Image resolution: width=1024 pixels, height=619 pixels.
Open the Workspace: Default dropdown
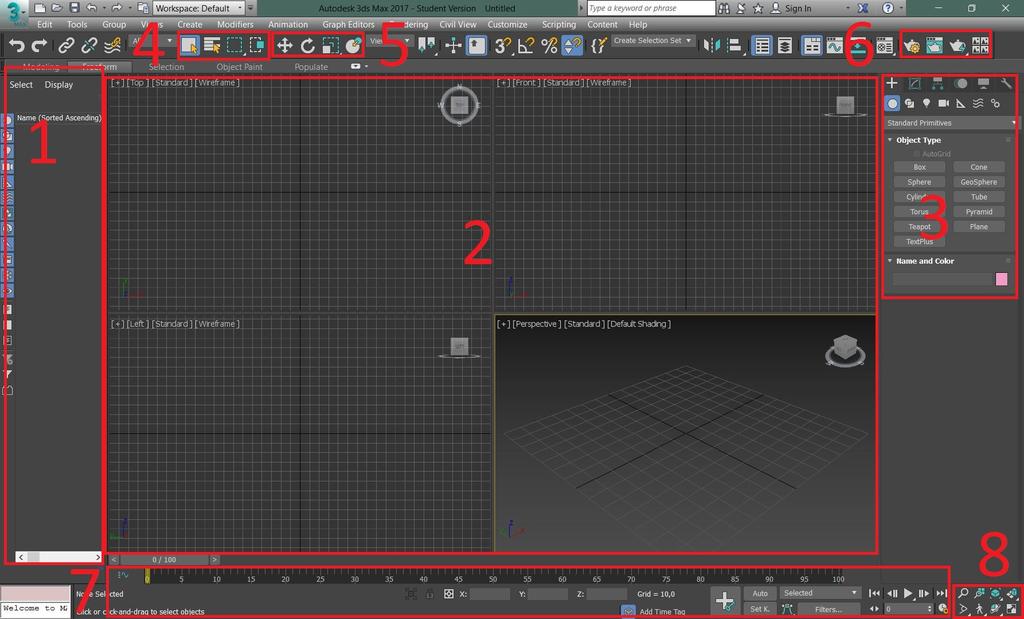coord(199,8)
